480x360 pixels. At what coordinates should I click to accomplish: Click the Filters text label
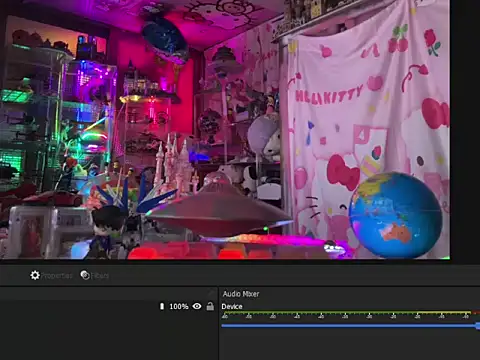tap(100, 276)
